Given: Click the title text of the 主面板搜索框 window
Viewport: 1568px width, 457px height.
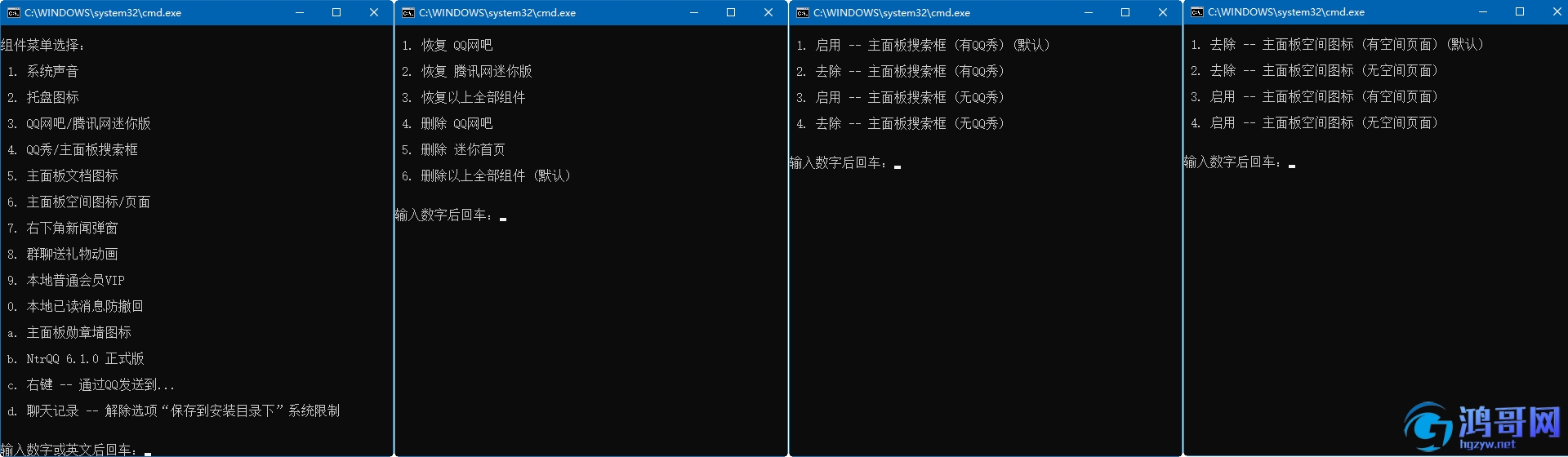Looking at the screenshot, I should pyautogui.click(x=892, y=13).
